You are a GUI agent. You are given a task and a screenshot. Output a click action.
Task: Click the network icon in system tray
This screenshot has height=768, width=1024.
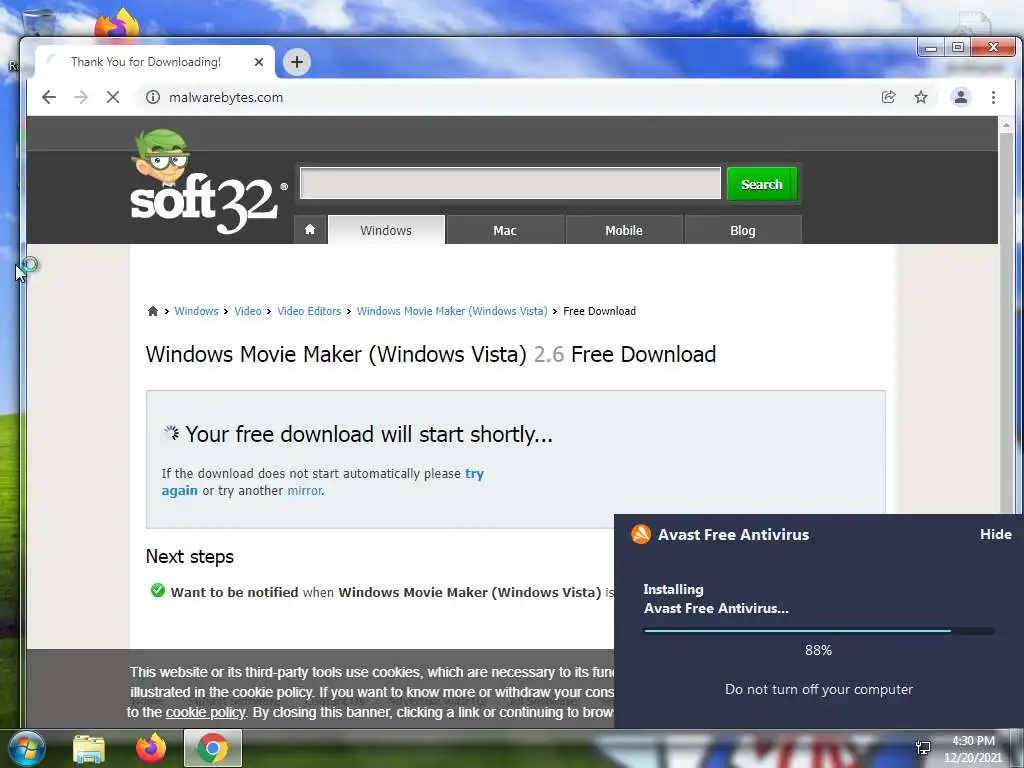[x=923, y=748]
